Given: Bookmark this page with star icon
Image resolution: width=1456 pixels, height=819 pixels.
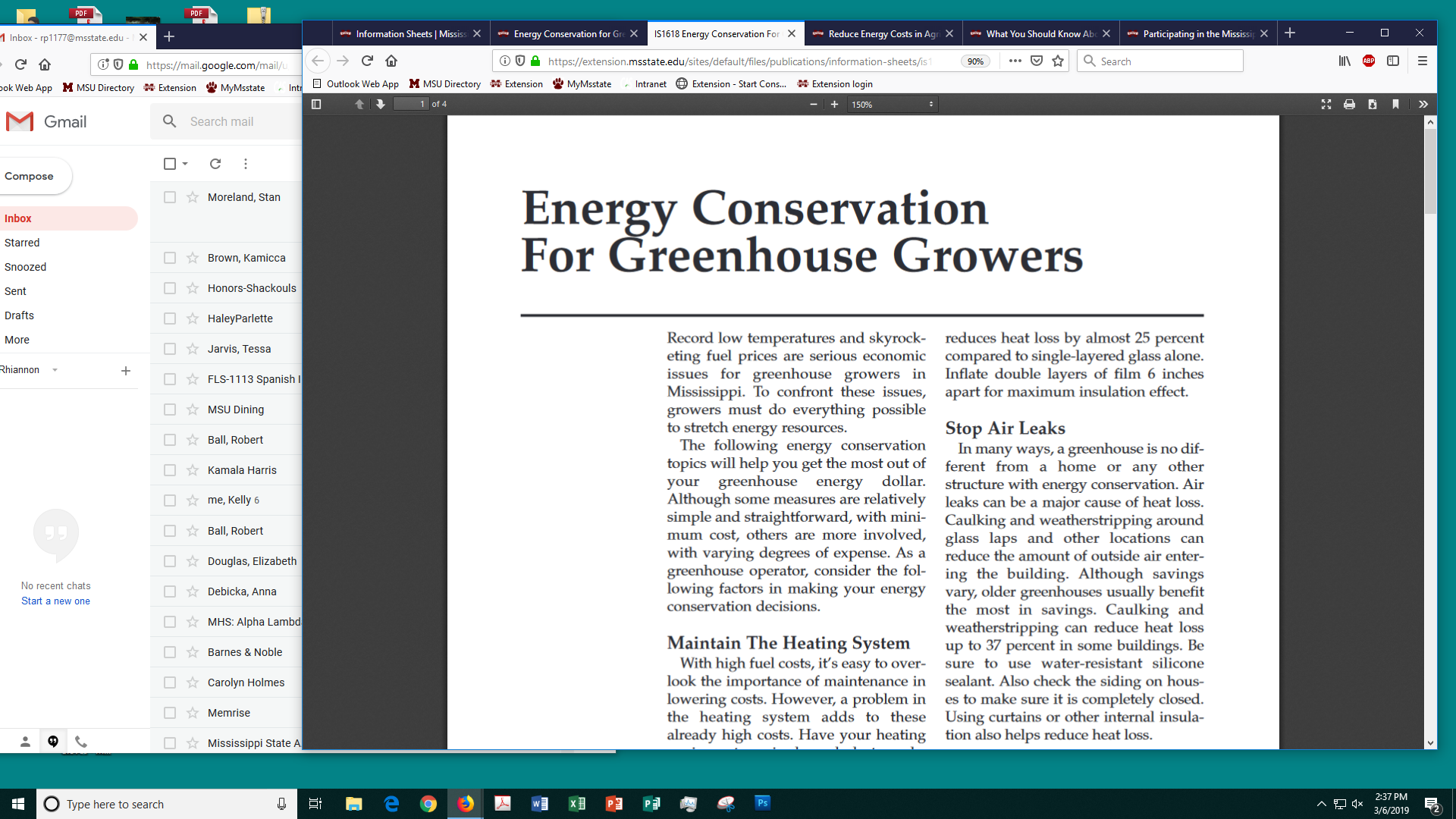Looking at the screenshot, I should coord(1058,61).
